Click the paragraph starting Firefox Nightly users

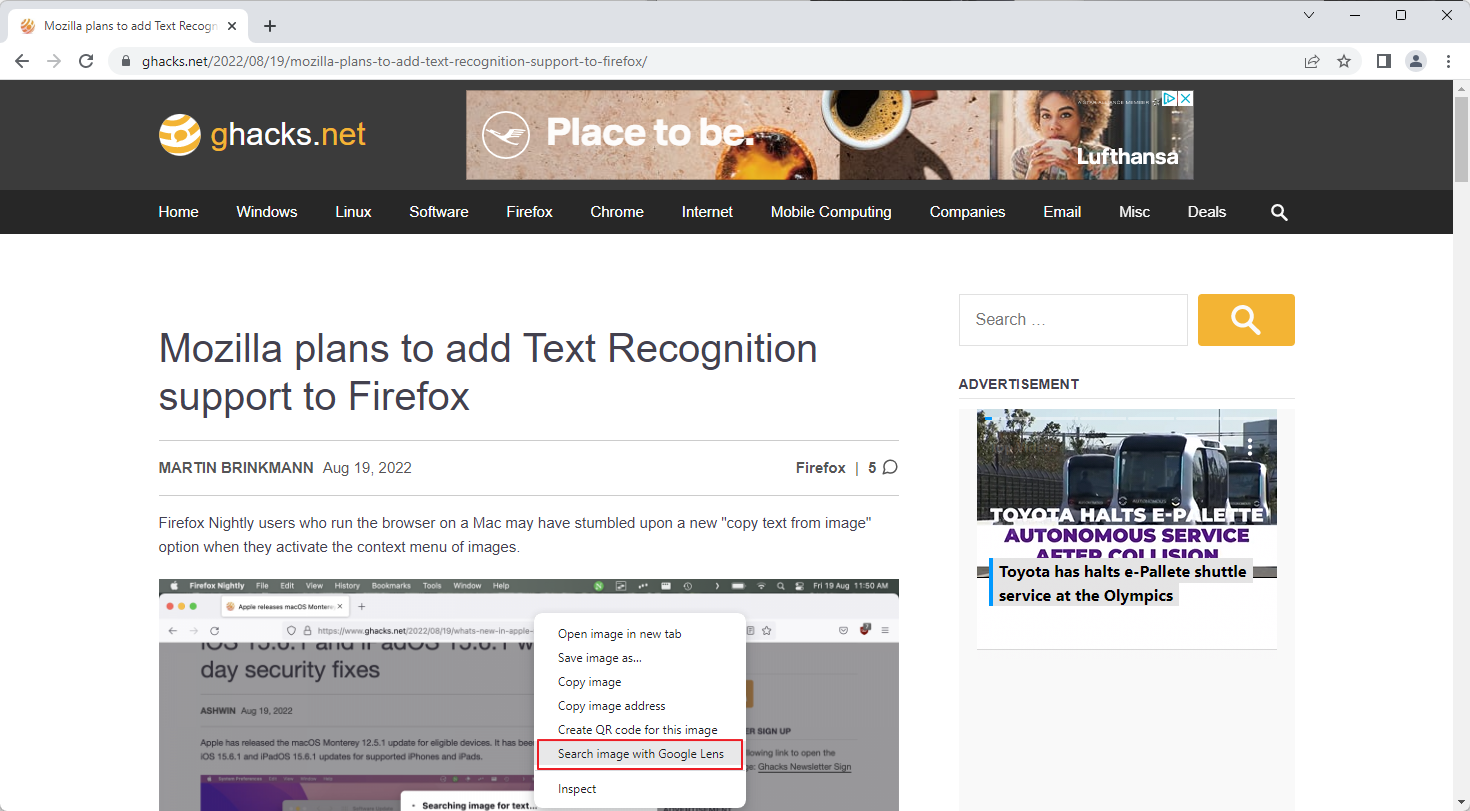point(515,535)
